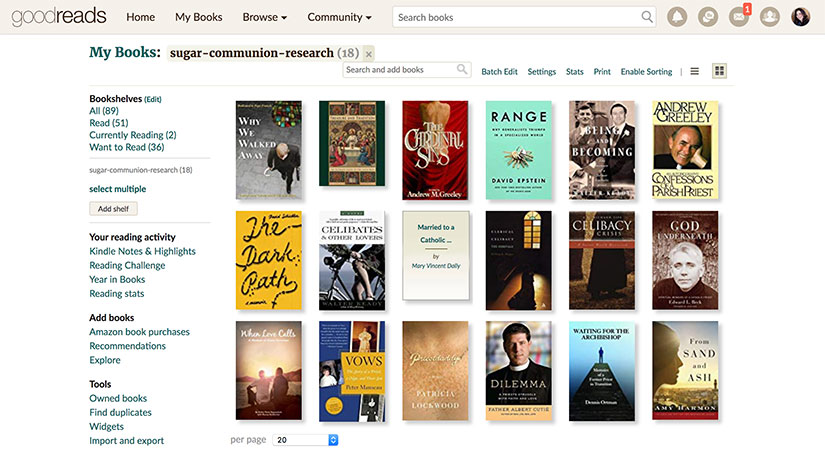825x450 pixels.
Task: Open When Love Calls book cover
Action: pyautogui.click(x=269, y=371)
